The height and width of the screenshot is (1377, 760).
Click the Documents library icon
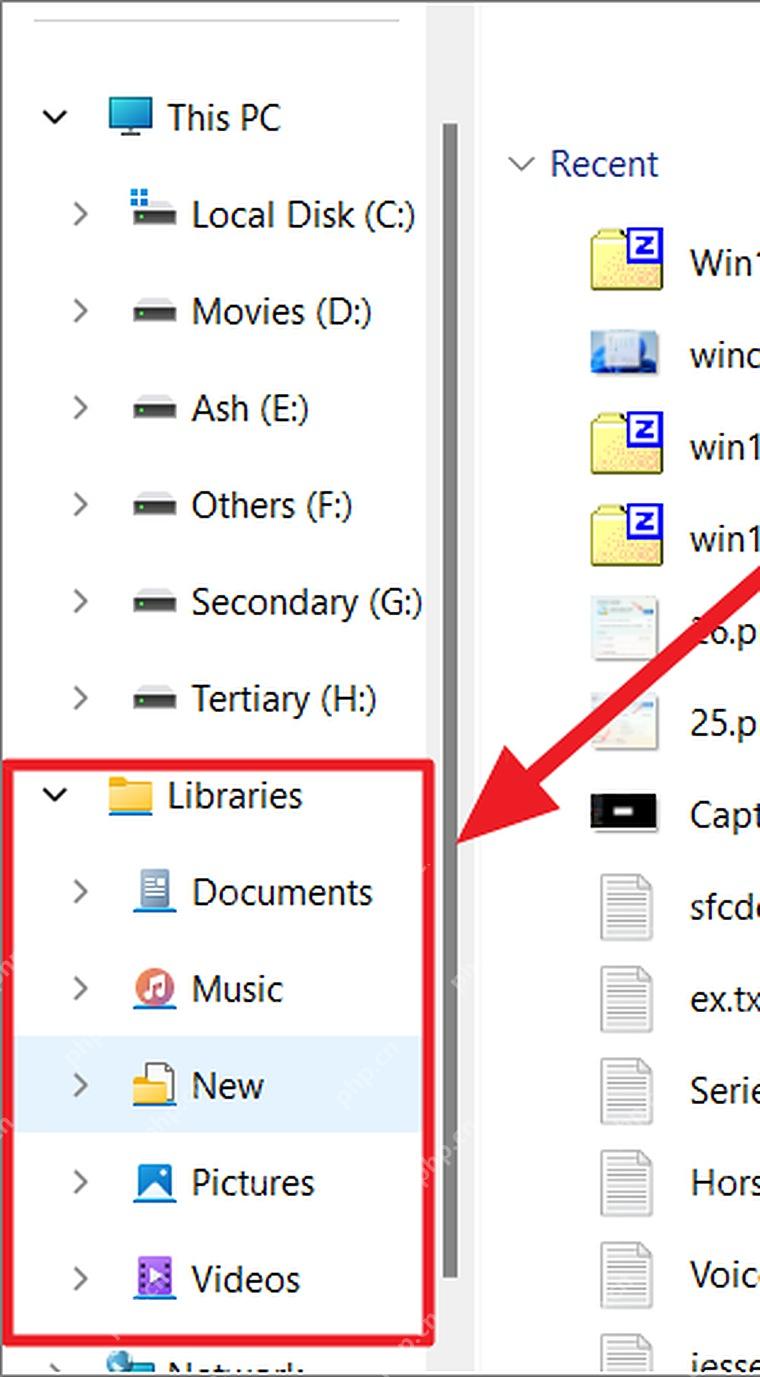154,891
